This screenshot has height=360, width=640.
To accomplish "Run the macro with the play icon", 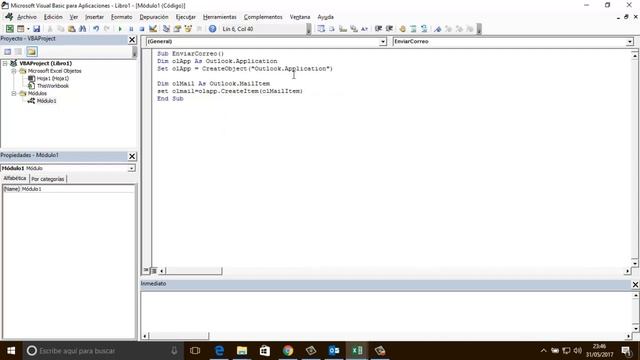I will click(x=120, y=29).
